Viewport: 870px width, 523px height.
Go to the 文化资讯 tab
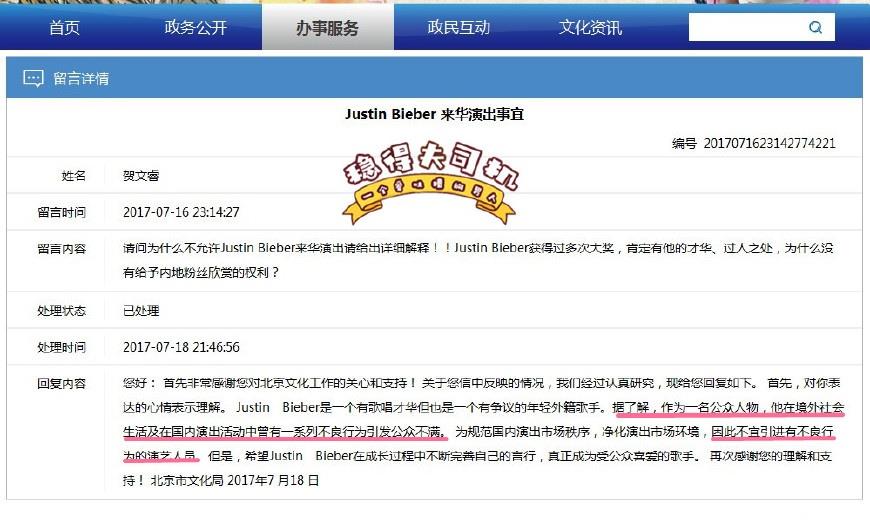click(x=590, y=27)
